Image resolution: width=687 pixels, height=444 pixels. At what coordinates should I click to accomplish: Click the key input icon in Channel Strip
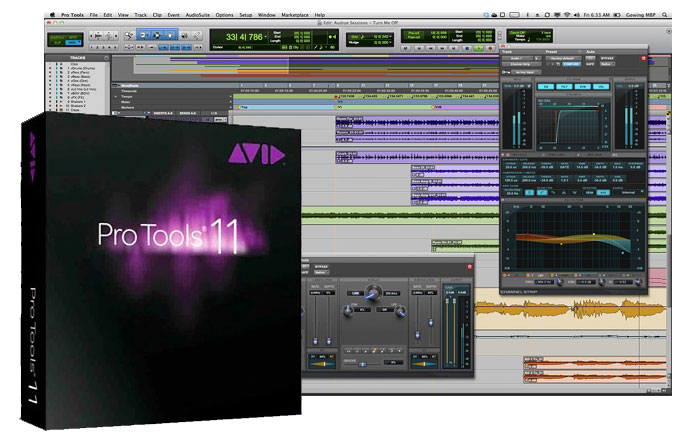pos(506,72)
